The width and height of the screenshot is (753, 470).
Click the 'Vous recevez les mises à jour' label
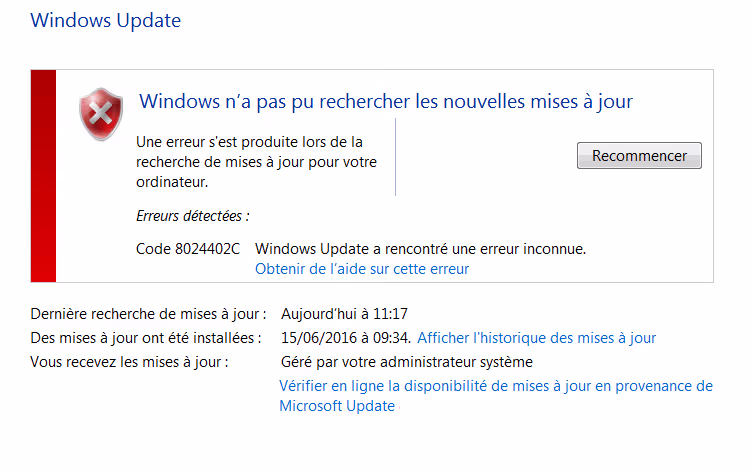(x=129, y=362)
